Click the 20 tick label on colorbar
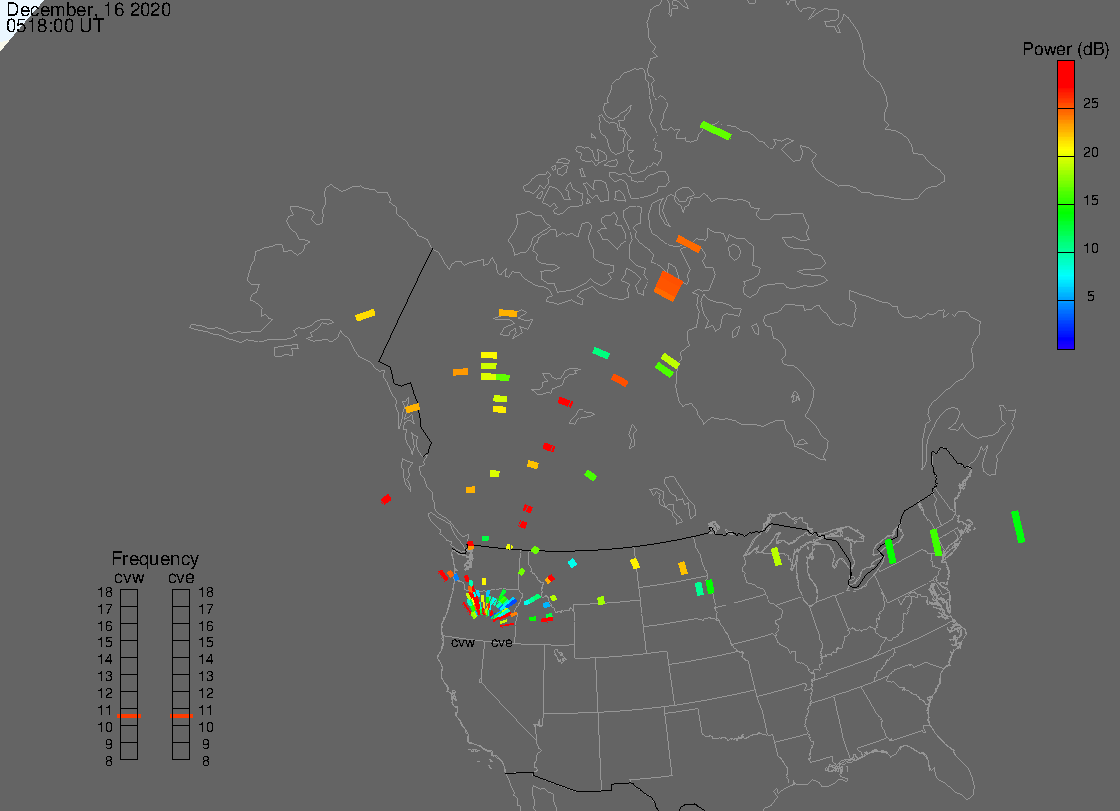 pos(1091,152)
